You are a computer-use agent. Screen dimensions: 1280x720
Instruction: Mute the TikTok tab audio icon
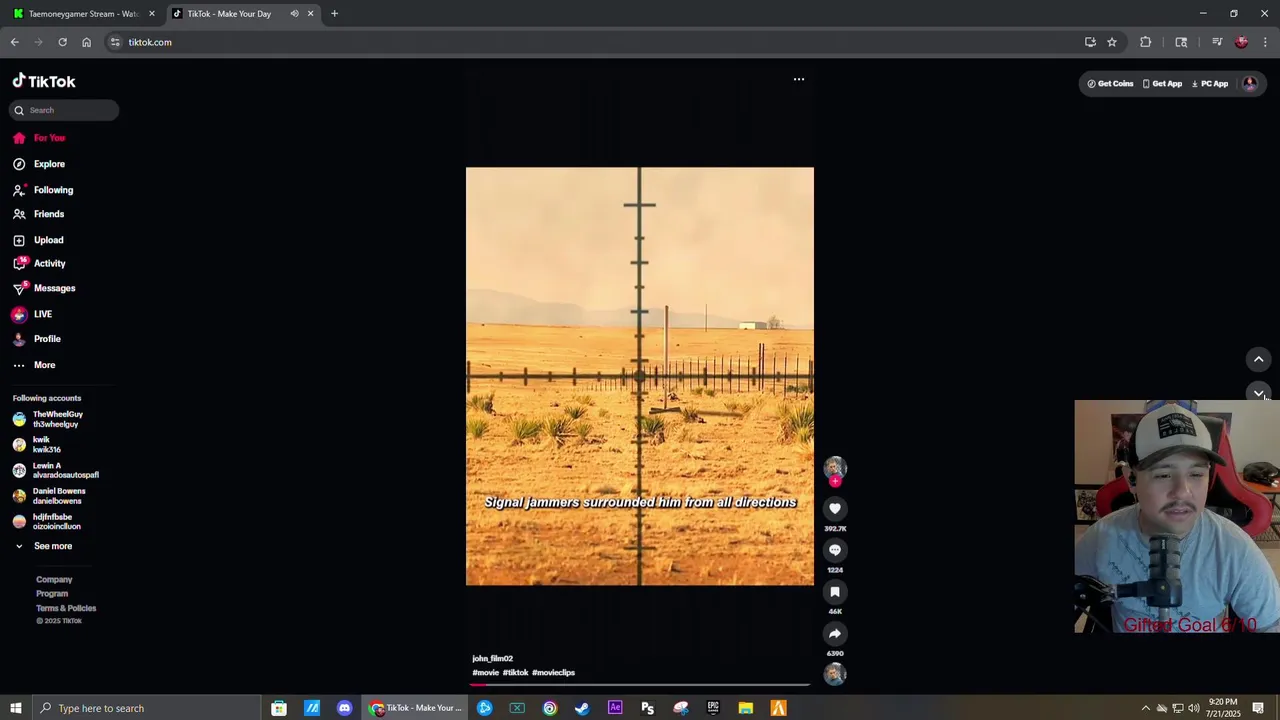(x=294, y=14)
